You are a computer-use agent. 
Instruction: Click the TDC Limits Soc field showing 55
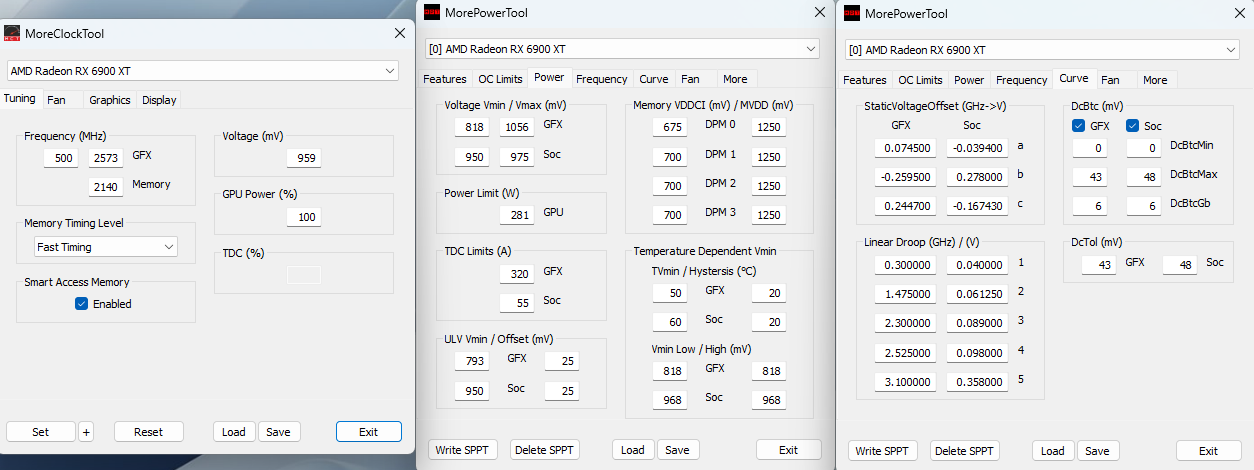coord(517,302)
